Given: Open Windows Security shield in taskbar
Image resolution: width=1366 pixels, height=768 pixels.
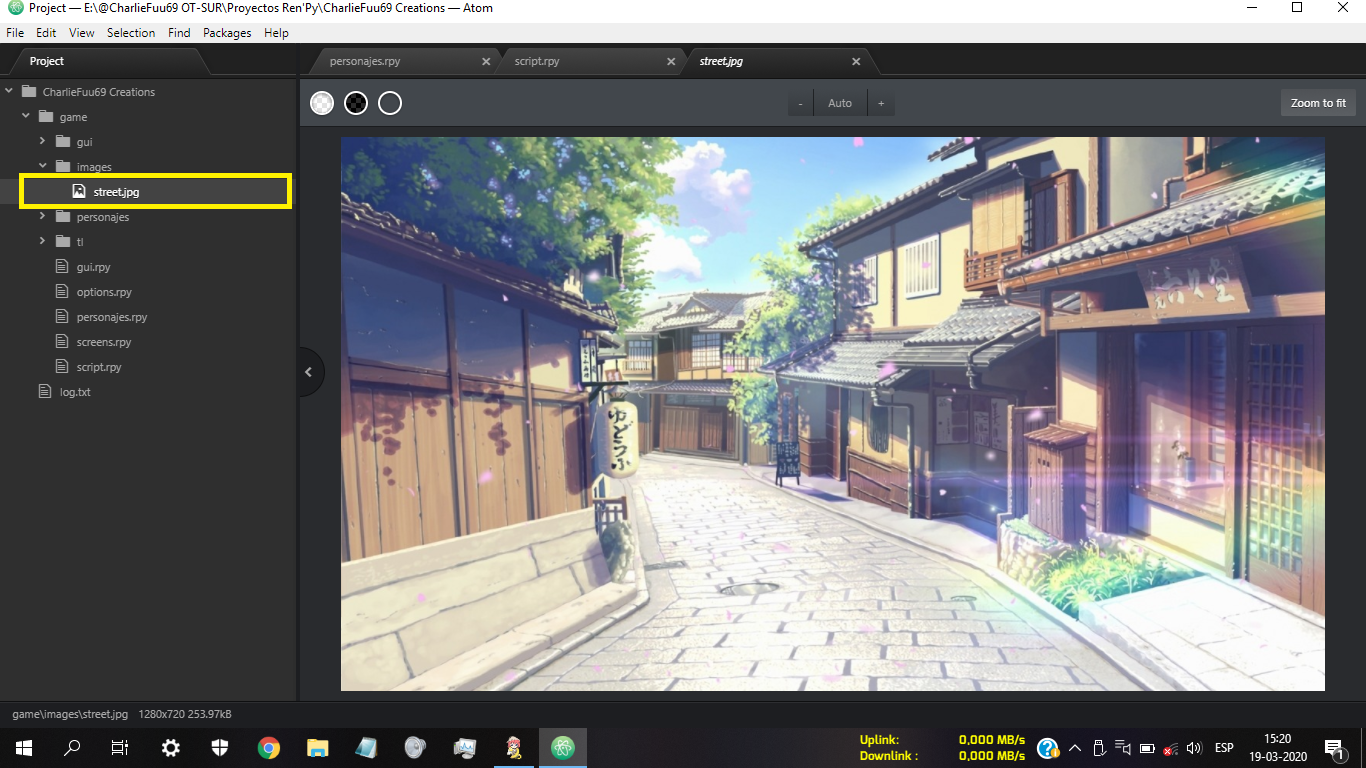Looking at the screenshot, I should (x=220, y=747).
